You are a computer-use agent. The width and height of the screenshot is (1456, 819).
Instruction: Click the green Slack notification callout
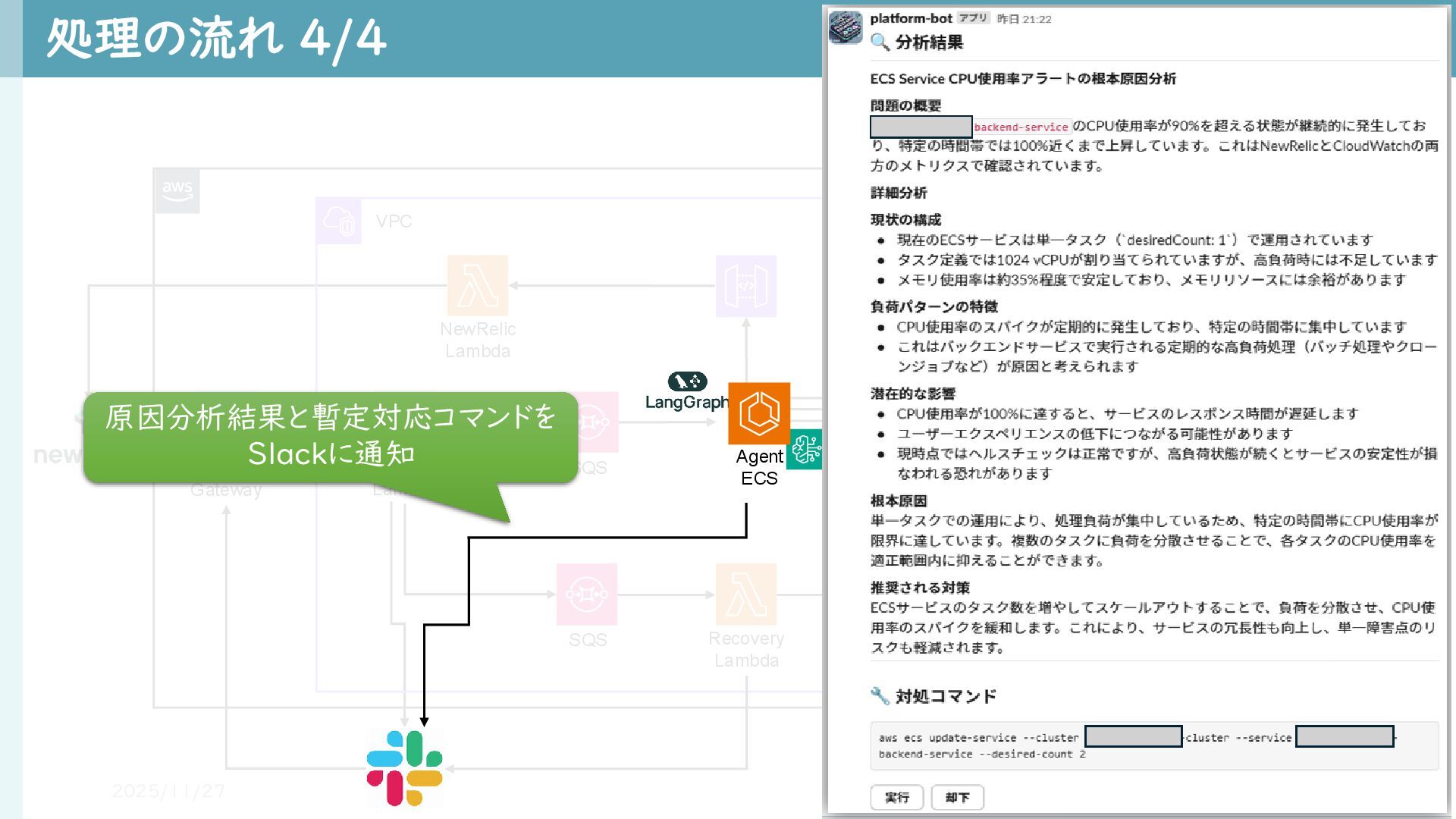click(331, 437)
